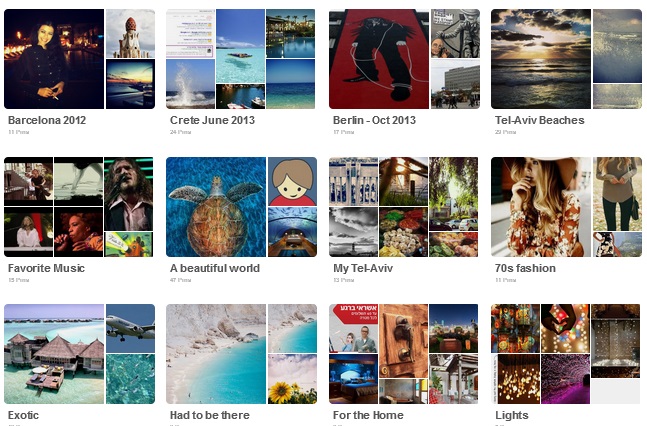The width and height of the screenshot is (647, 426).
Task: Open the red carpet Berlin cover image
Action: pyautogui.click(x=379, y=59)
